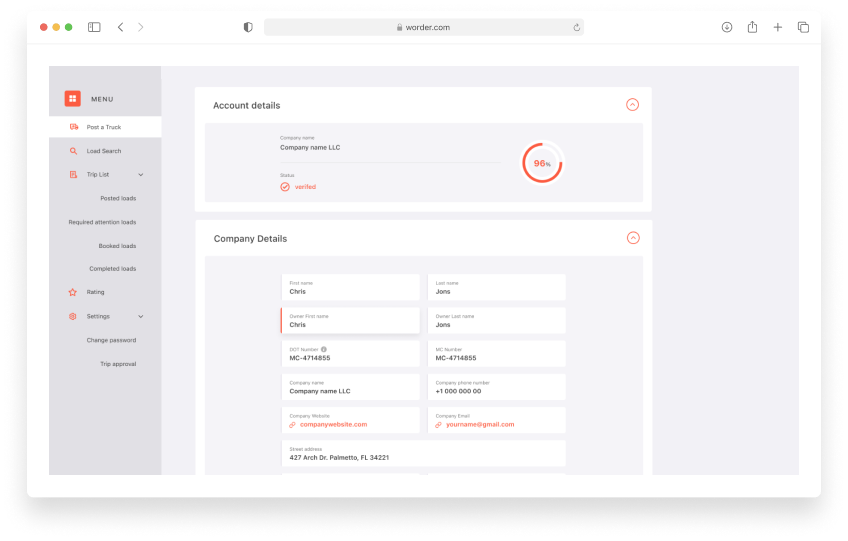This screenshot has height=541, width=848.
Task: Click the MC Number field
Action: click(496, 354)
